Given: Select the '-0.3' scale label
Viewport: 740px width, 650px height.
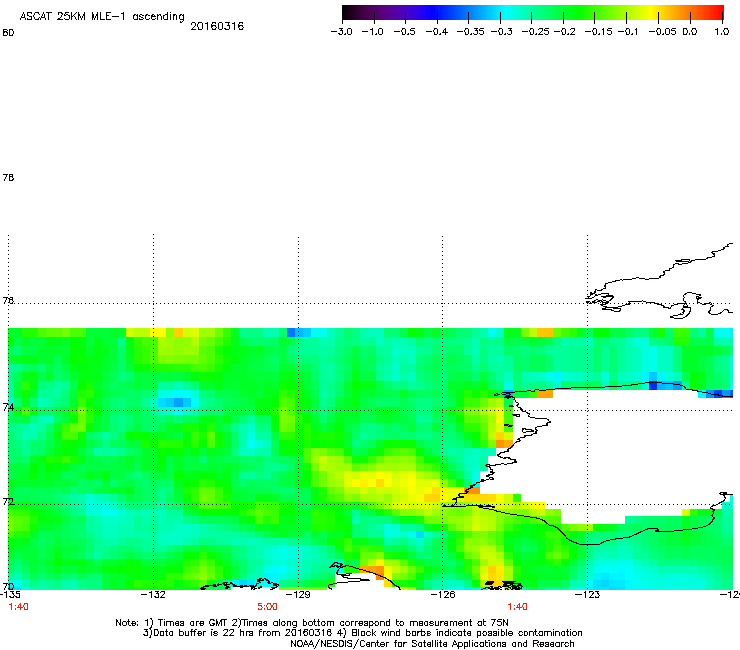Looking at the screenshot, I should pos(501,32).
